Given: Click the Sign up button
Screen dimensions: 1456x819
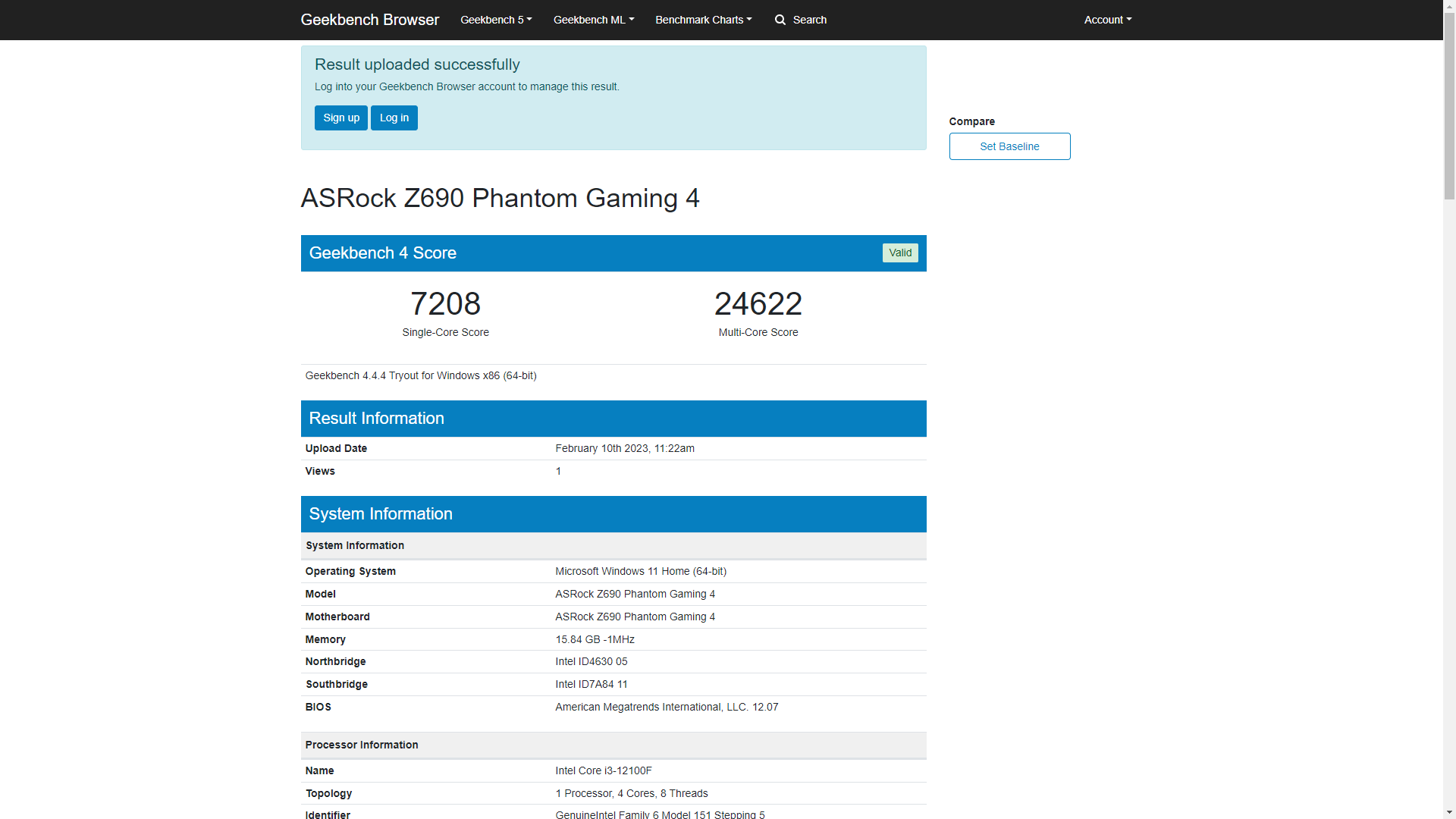Looking at the screenshot, I should click(341, 118).
